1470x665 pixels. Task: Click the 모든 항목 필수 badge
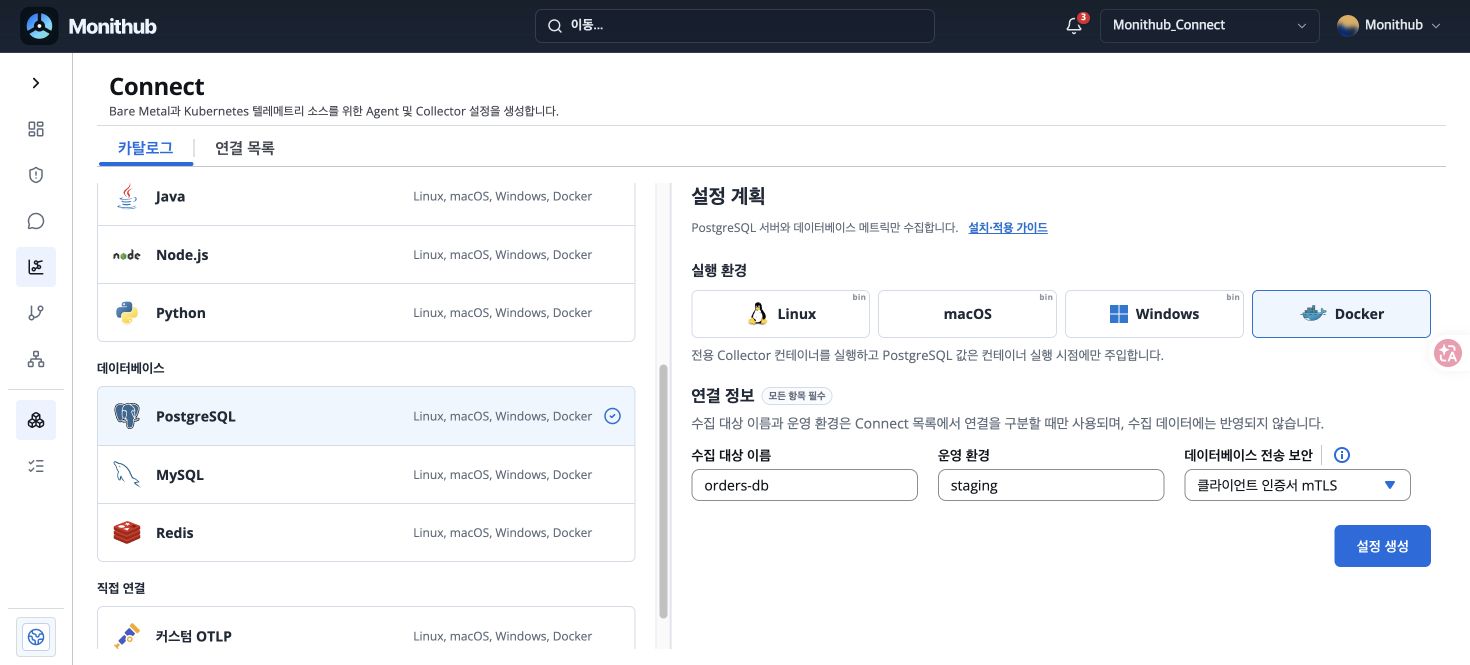click(x=797, y=396)
